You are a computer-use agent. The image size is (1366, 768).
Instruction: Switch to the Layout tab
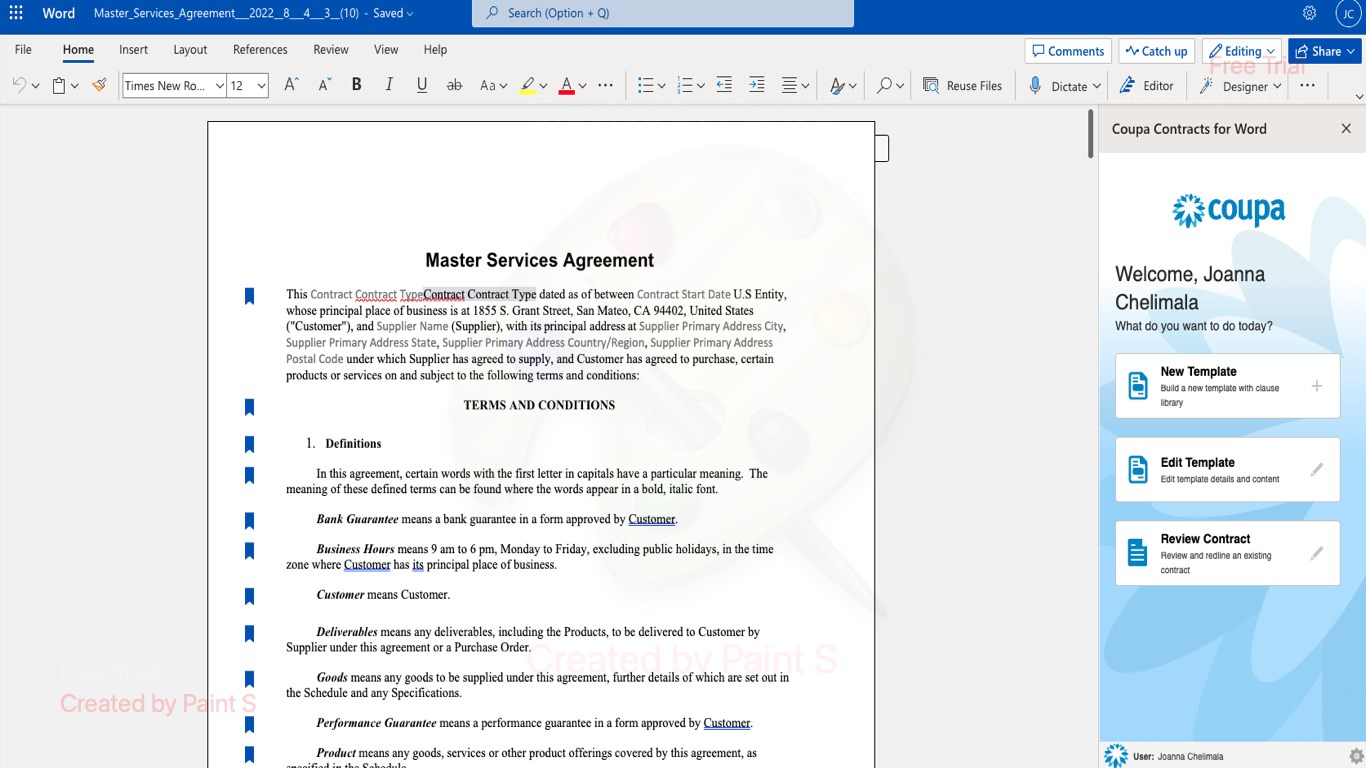coord(190,49)
